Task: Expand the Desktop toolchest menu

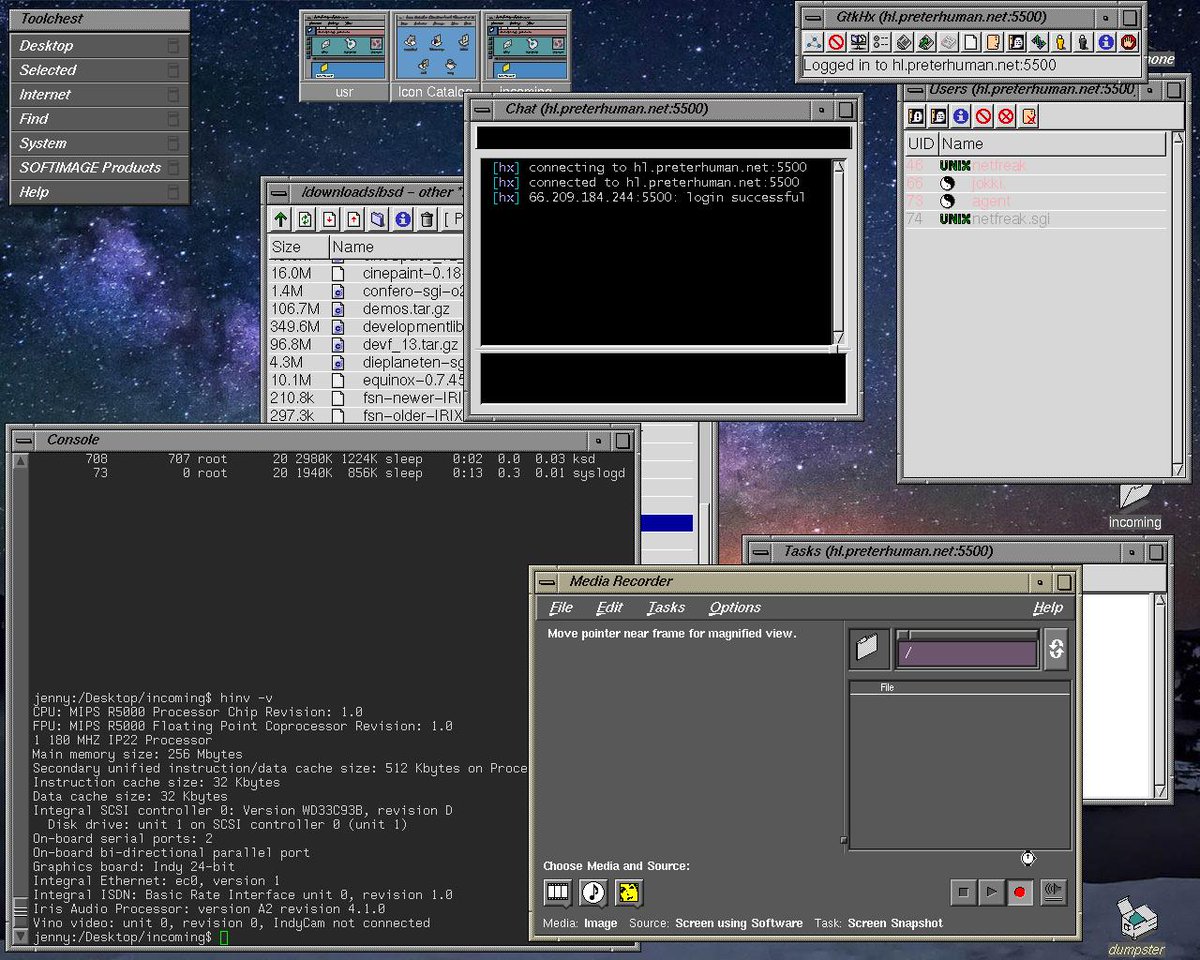Action: (x=47, y=45)
